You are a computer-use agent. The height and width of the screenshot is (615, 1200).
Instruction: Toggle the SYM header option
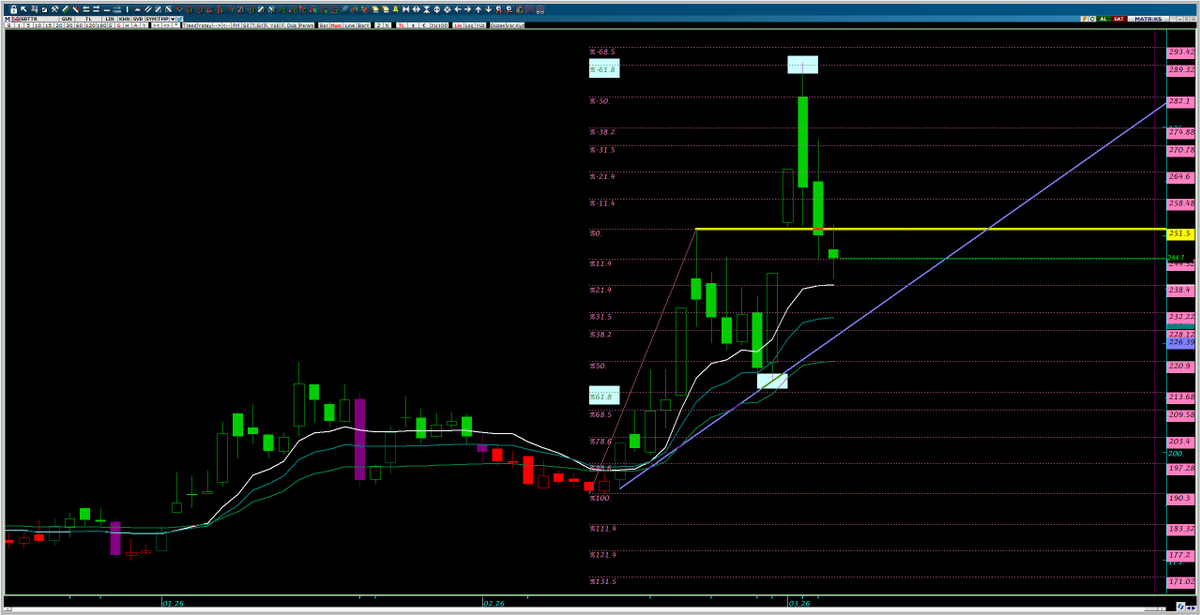point(151,19)
